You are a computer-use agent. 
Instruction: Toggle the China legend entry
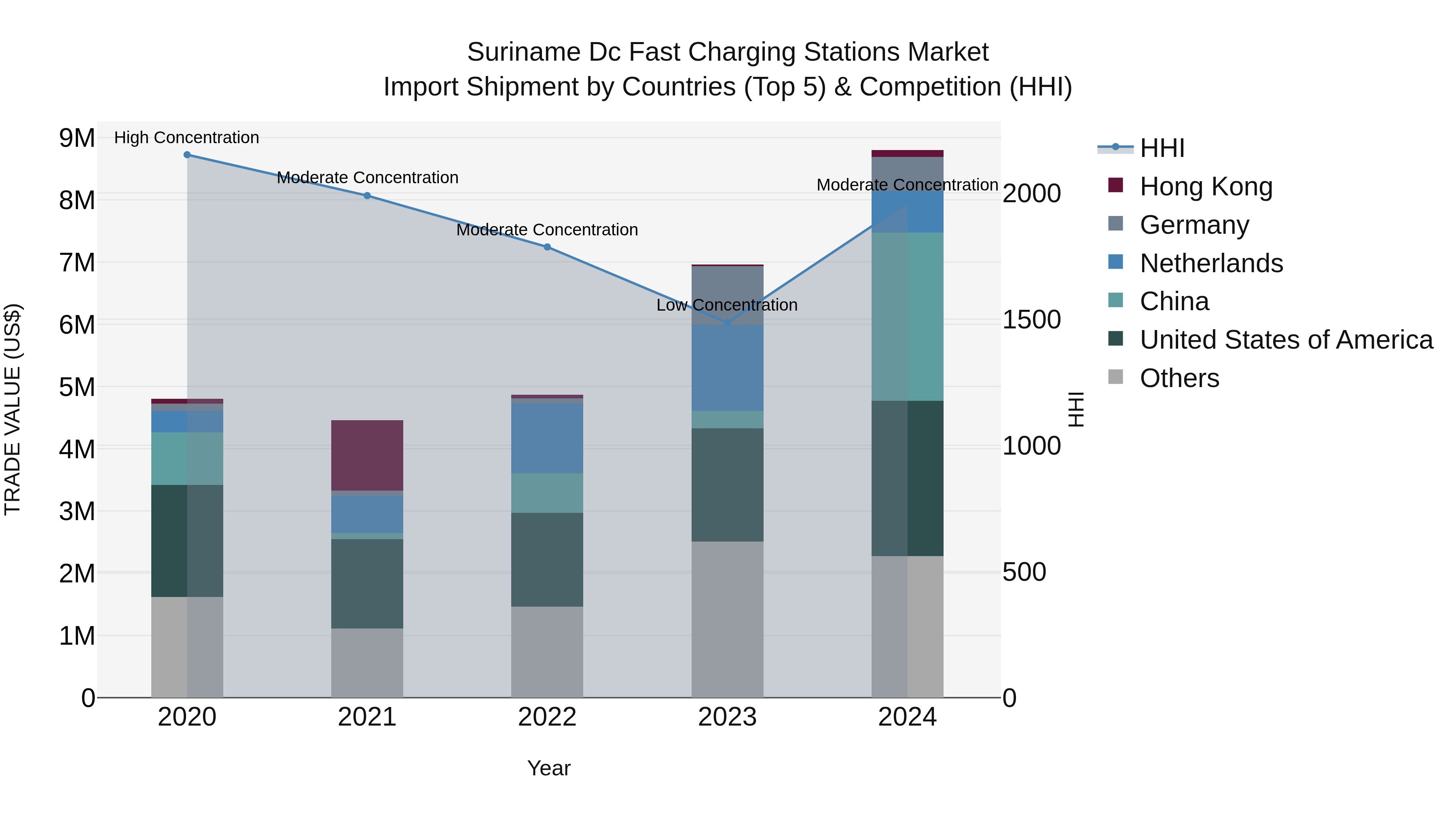1159,301
